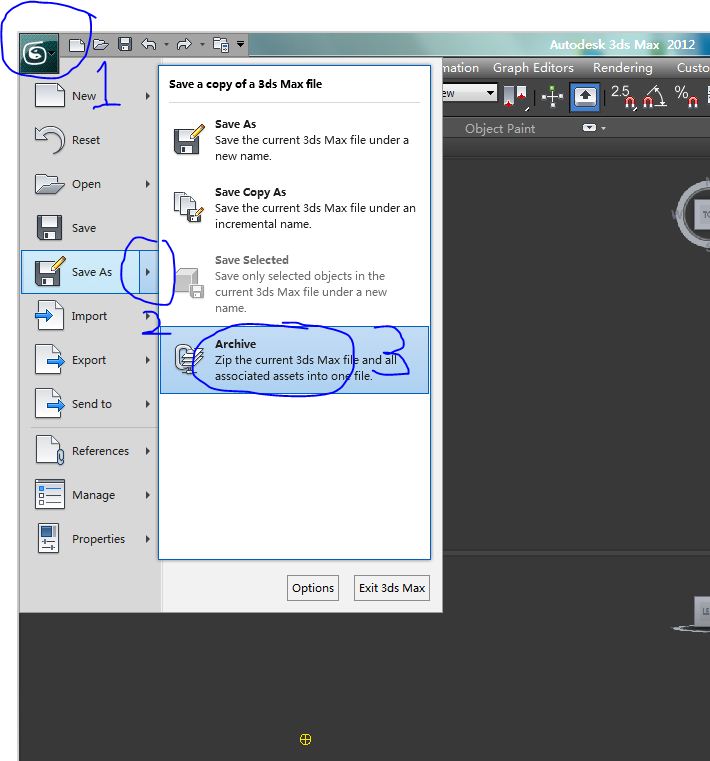Click the Save Copy As pages icon
The height and width of the screenshot is (761, 710).
tap(189, 207)
